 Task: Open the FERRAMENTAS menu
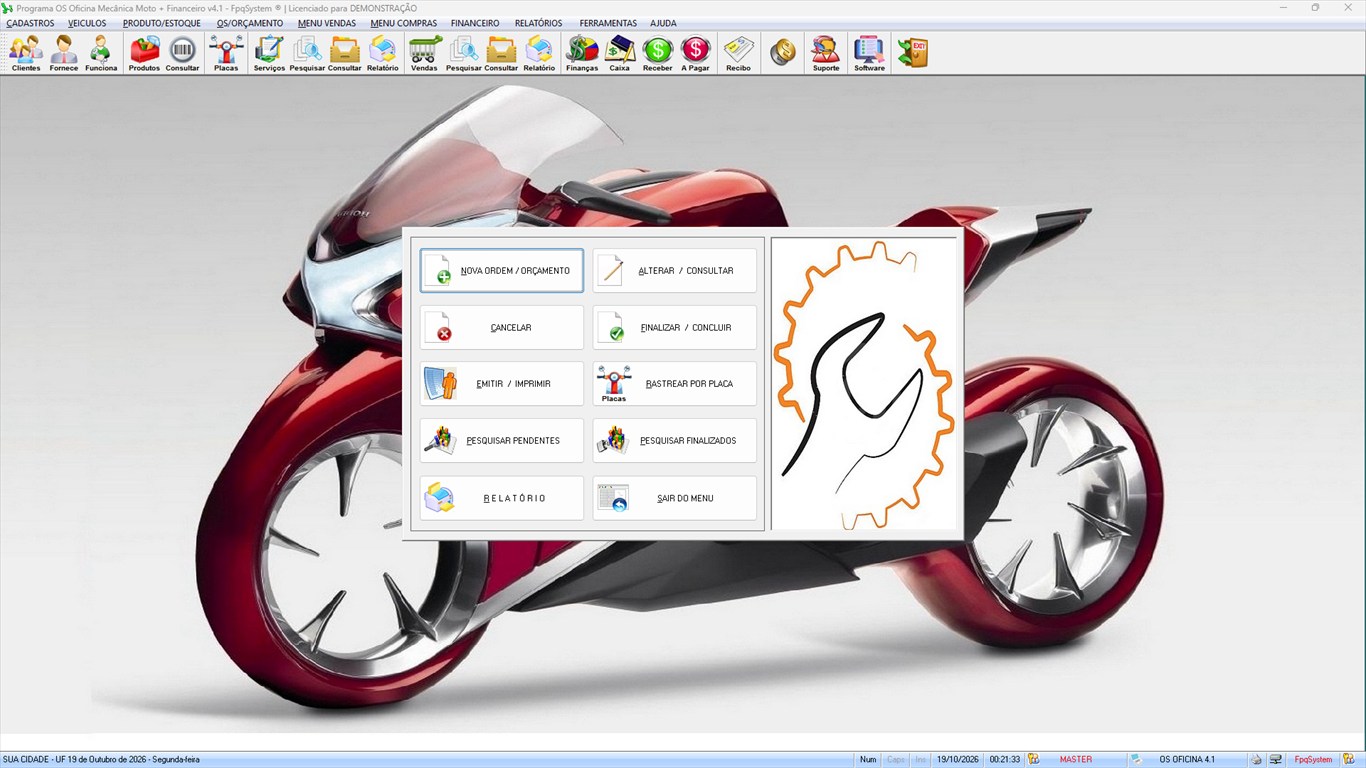[x=608, y=23]
